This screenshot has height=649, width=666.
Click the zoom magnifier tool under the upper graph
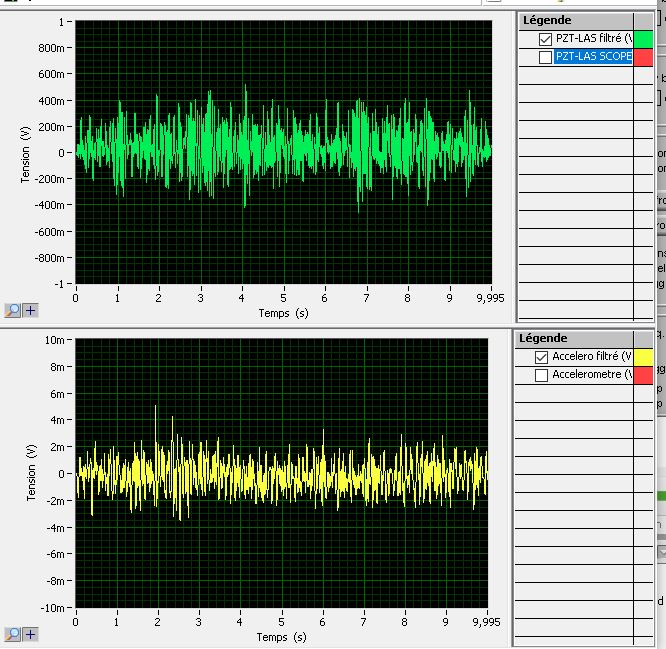coord(12,310)
